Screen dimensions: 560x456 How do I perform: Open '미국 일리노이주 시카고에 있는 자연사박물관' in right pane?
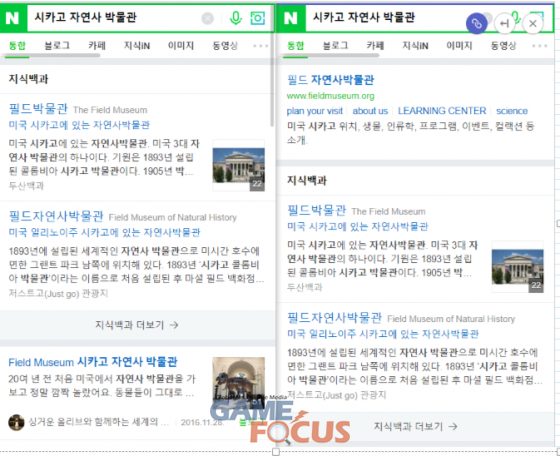382,334
